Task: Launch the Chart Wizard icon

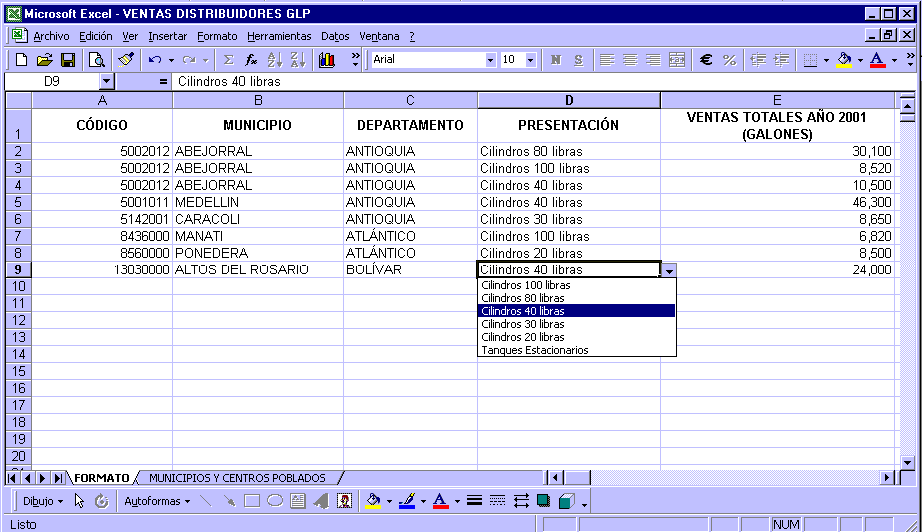Action: tap(326, 60)
